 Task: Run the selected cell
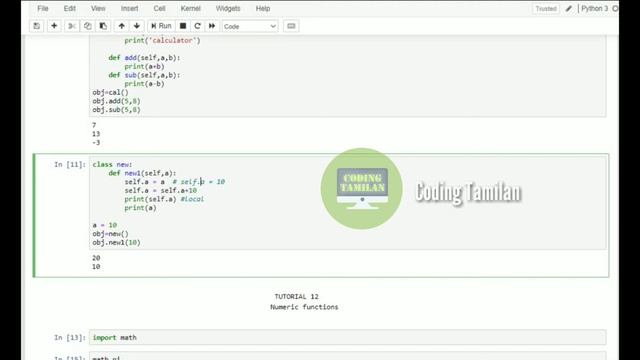161,26
